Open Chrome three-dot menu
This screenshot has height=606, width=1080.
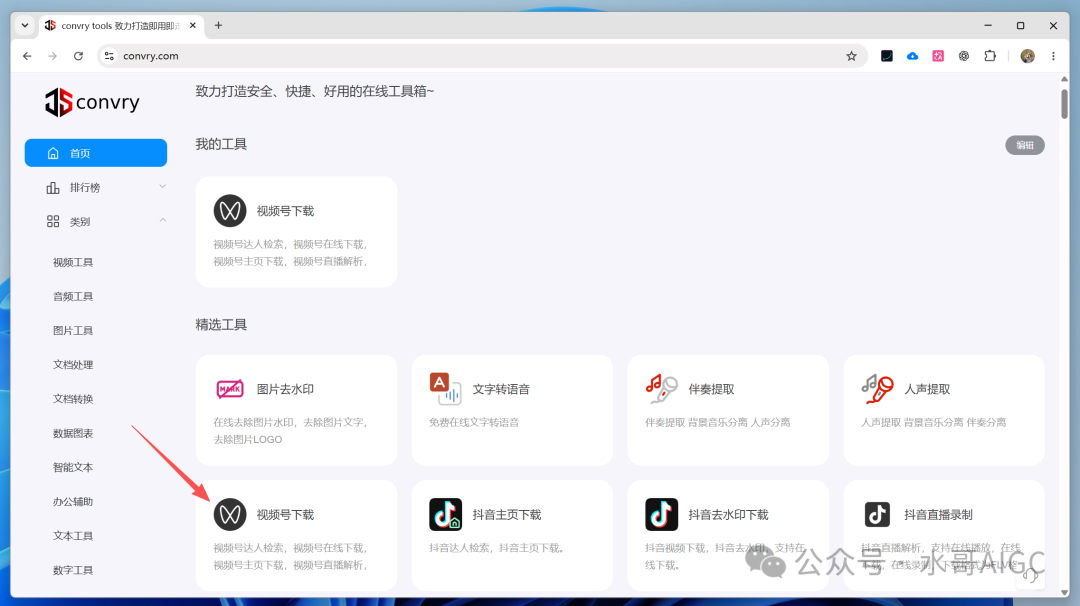pyautogui.click(x=1053, y=56)
